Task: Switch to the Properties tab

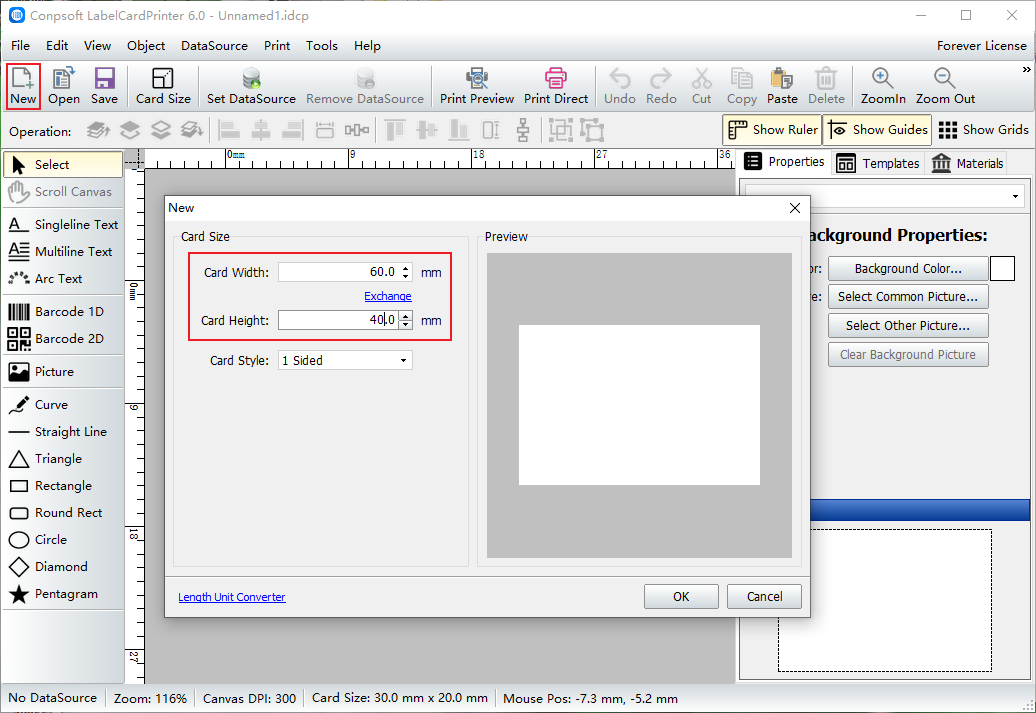Action: [x=785, y=163]
